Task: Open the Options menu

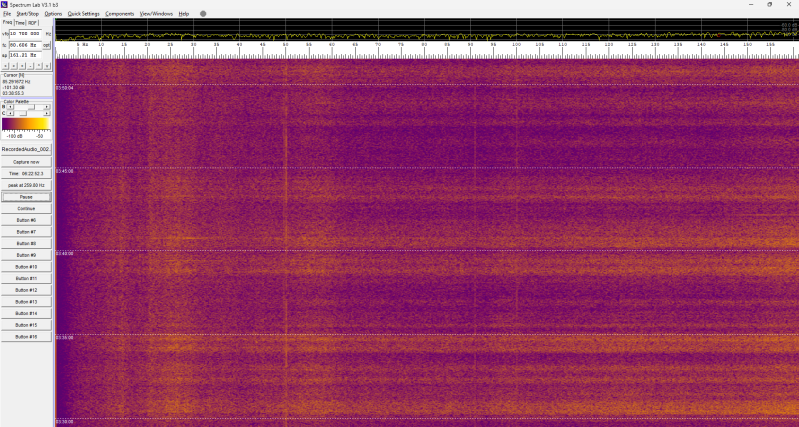Action: tap(53, 14)
